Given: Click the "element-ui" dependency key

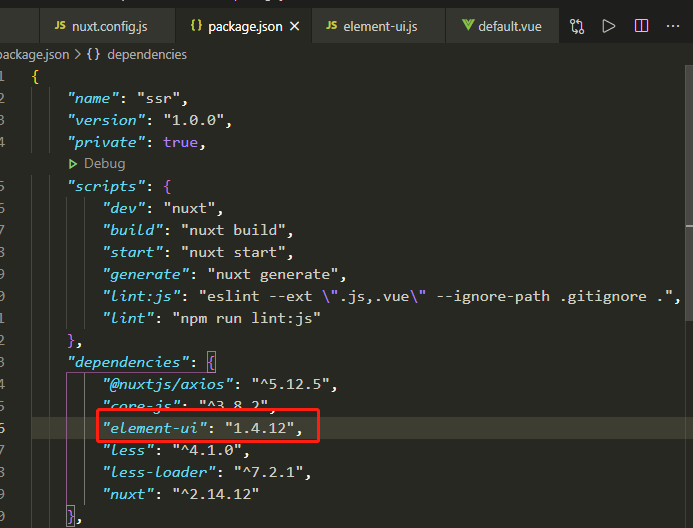Looking at the screenshot, I should pyautogui.click(x=155, y=428).
